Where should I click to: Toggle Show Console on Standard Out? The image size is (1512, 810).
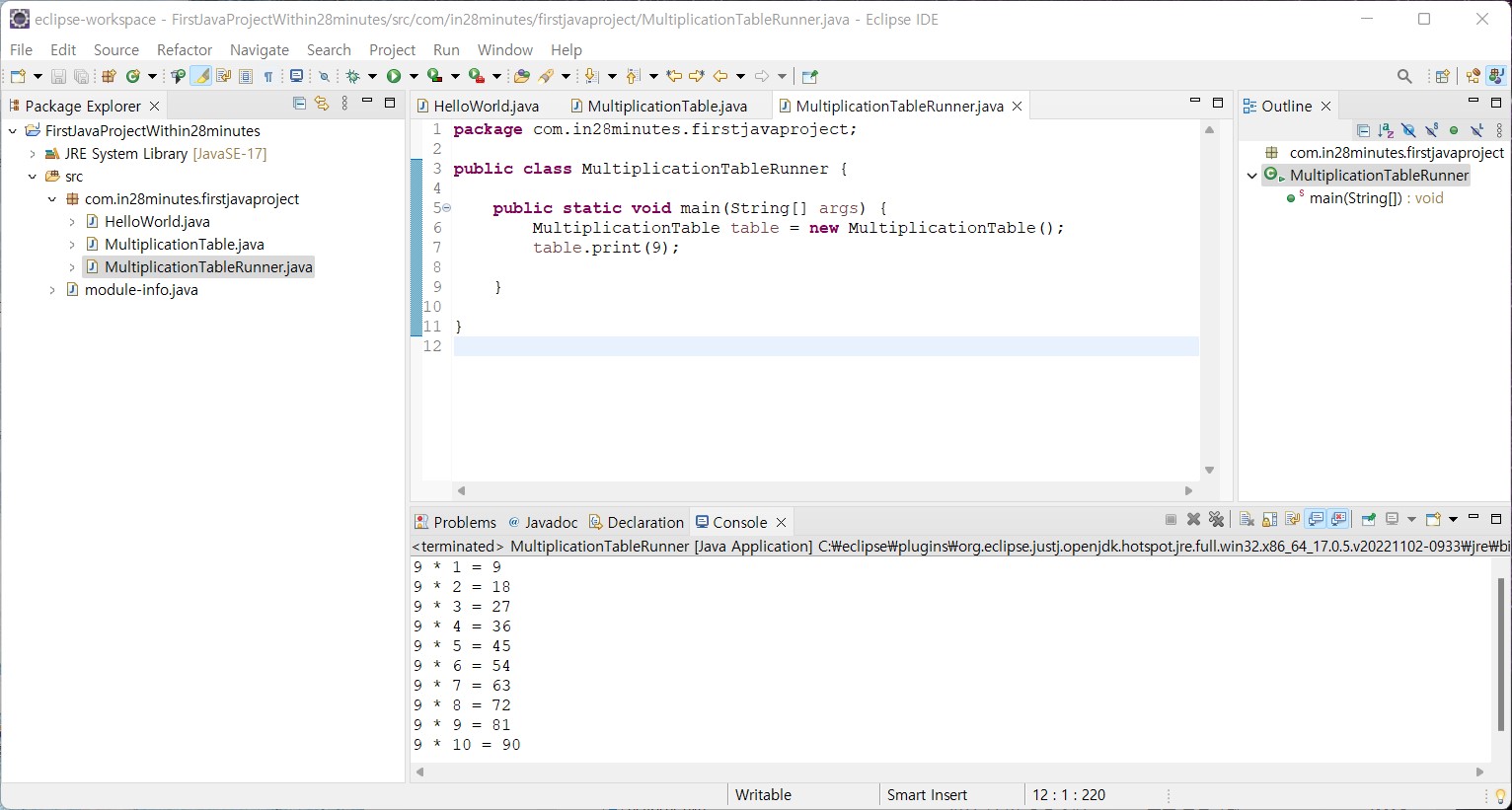click(x=1315, y=519)
